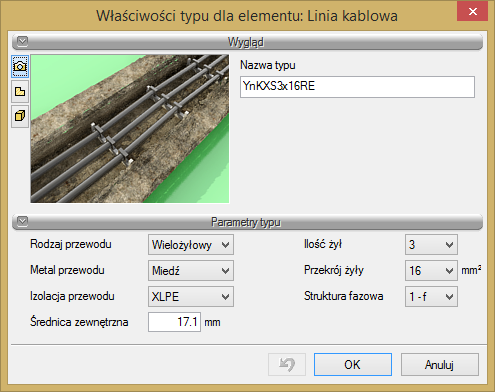Click the Nazwa typu text field
The width and height of the screenshot is (495, 392).
(x=357, y=87)
